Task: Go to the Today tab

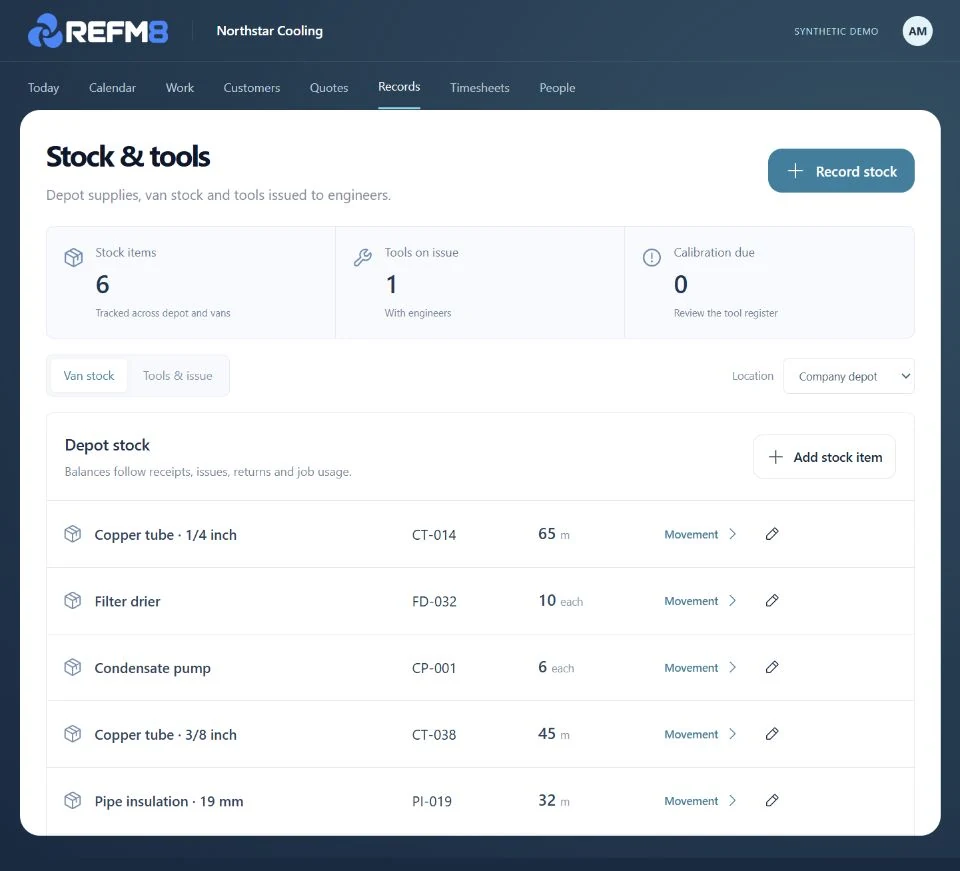Action: click(x=43, y=88)
